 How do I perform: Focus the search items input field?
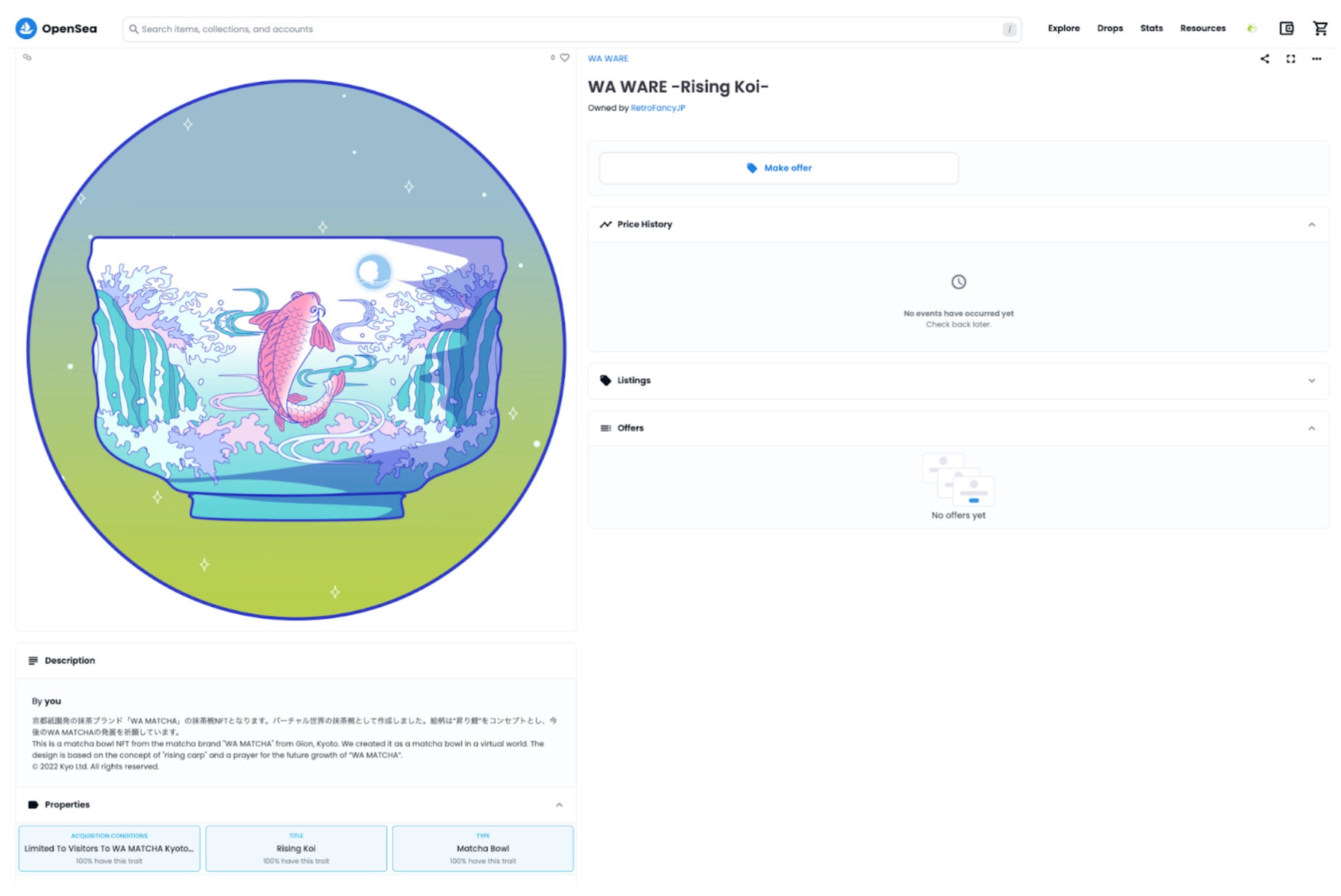click(x=571, y=29)
